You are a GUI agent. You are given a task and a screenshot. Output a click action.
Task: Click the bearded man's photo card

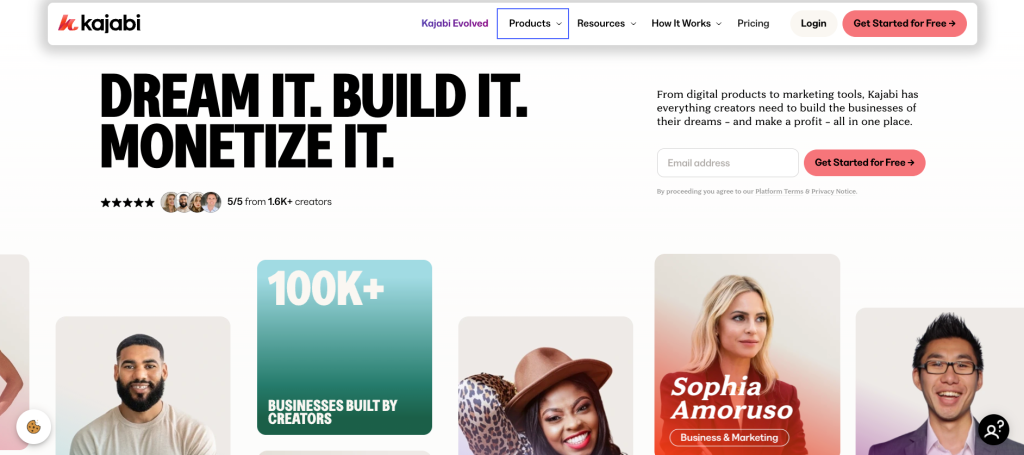(143, 386)
